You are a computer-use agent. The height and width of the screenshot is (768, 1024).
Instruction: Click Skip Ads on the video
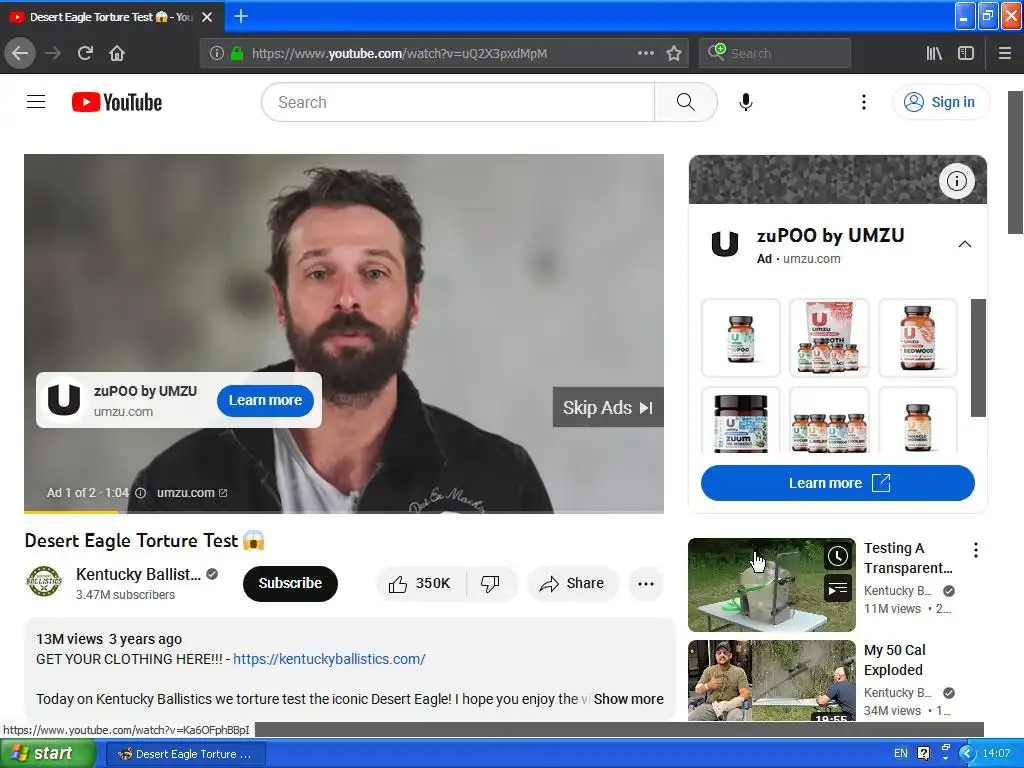click(x=608, y=408)
